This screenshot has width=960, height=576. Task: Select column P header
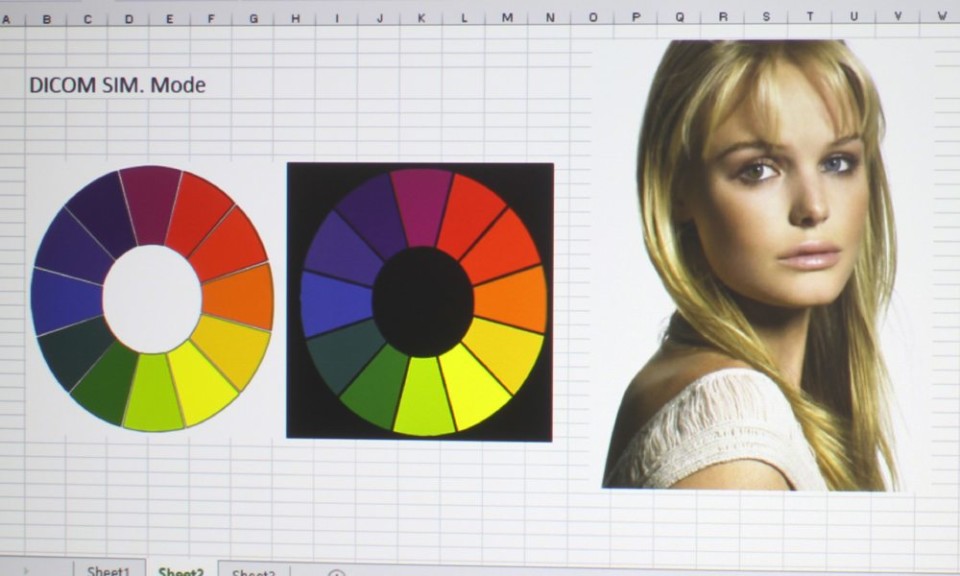(636, 17)
